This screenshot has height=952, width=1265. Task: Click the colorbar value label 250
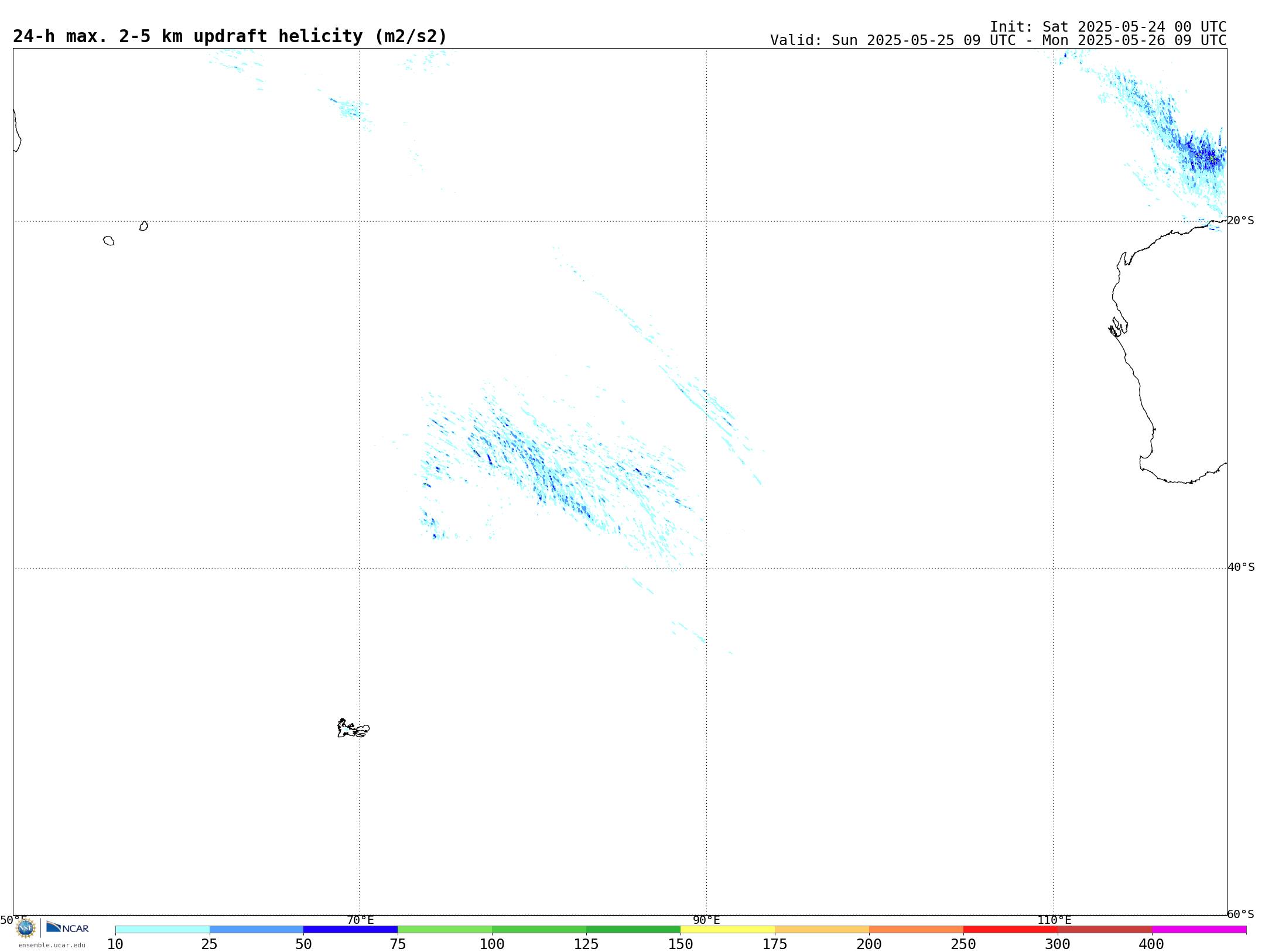click(963, 944)
